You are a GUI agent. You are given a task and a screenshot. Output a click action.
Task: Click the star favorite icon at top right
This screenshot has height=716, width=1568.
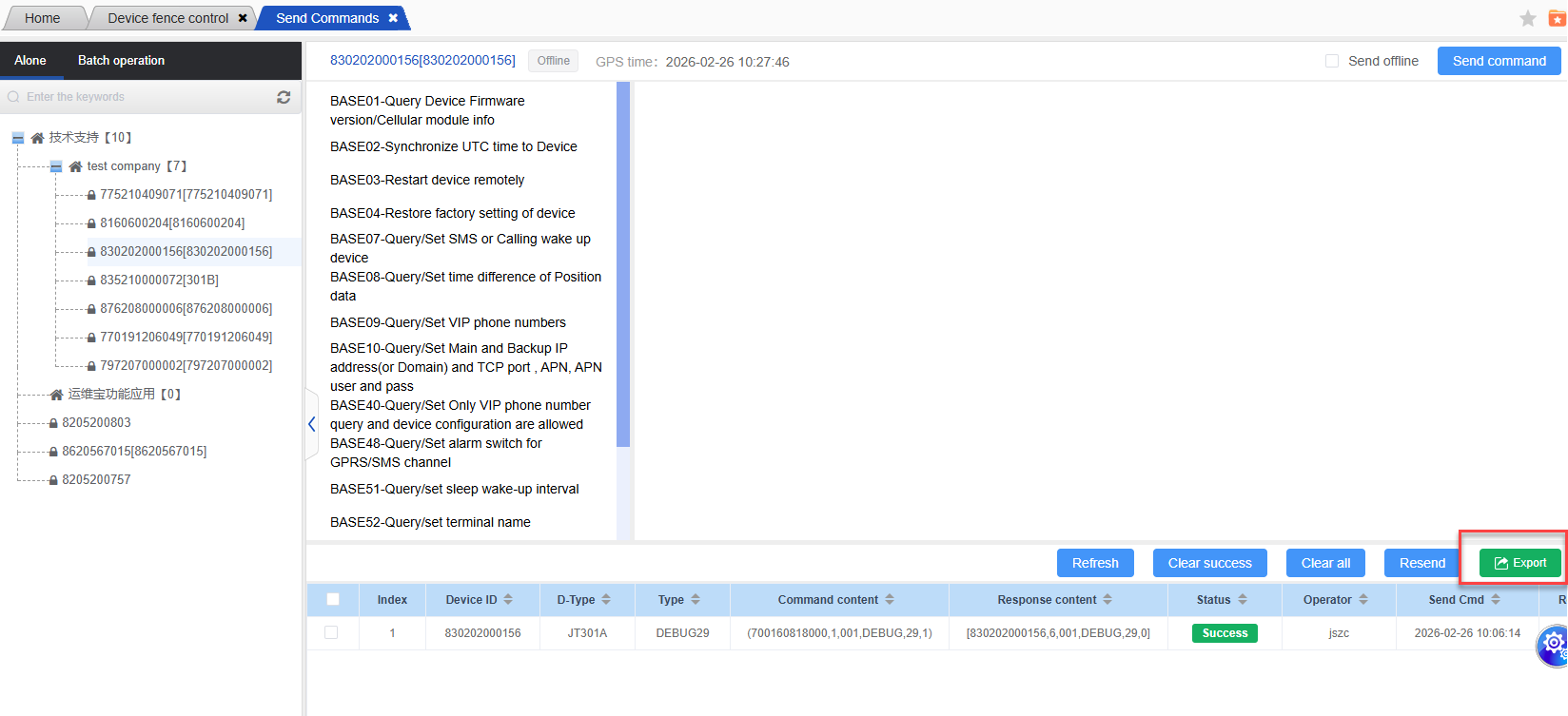tap(1528, 19)
